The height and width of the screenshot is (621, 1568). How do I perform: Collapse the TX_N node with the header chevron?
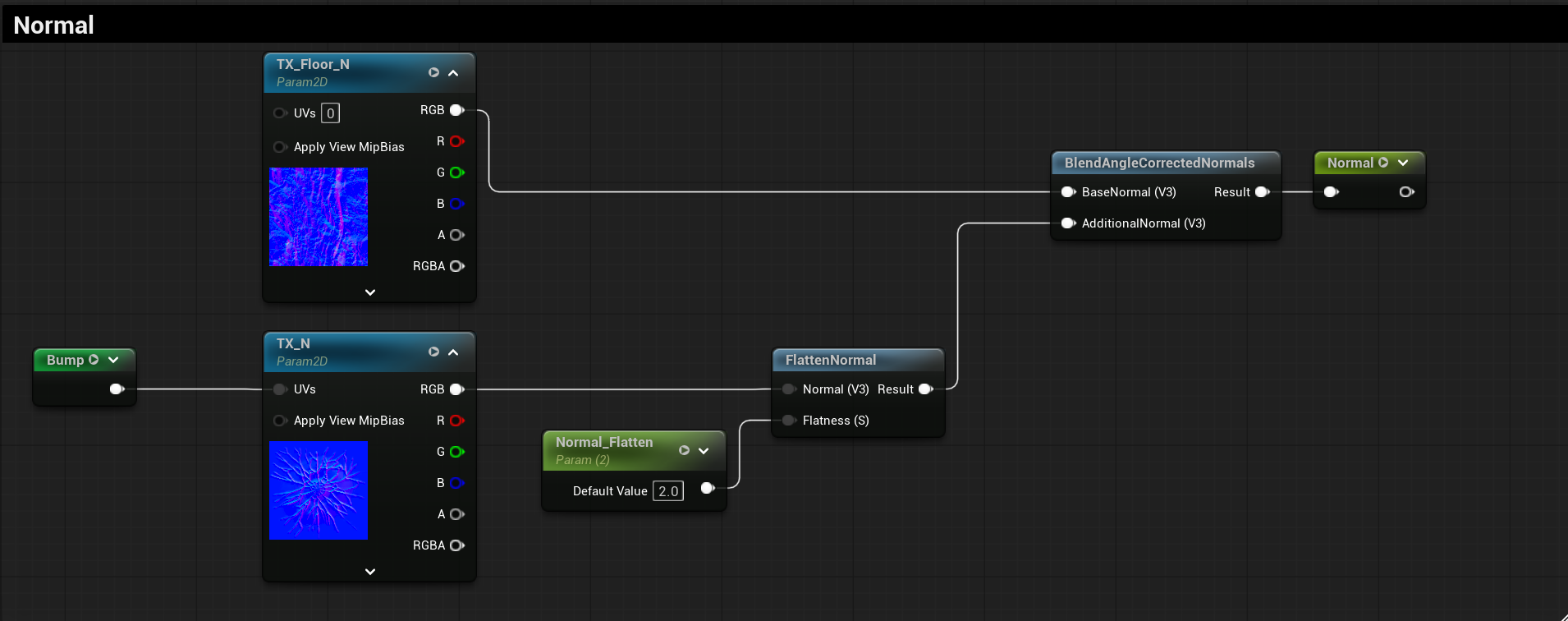point(453,352)
